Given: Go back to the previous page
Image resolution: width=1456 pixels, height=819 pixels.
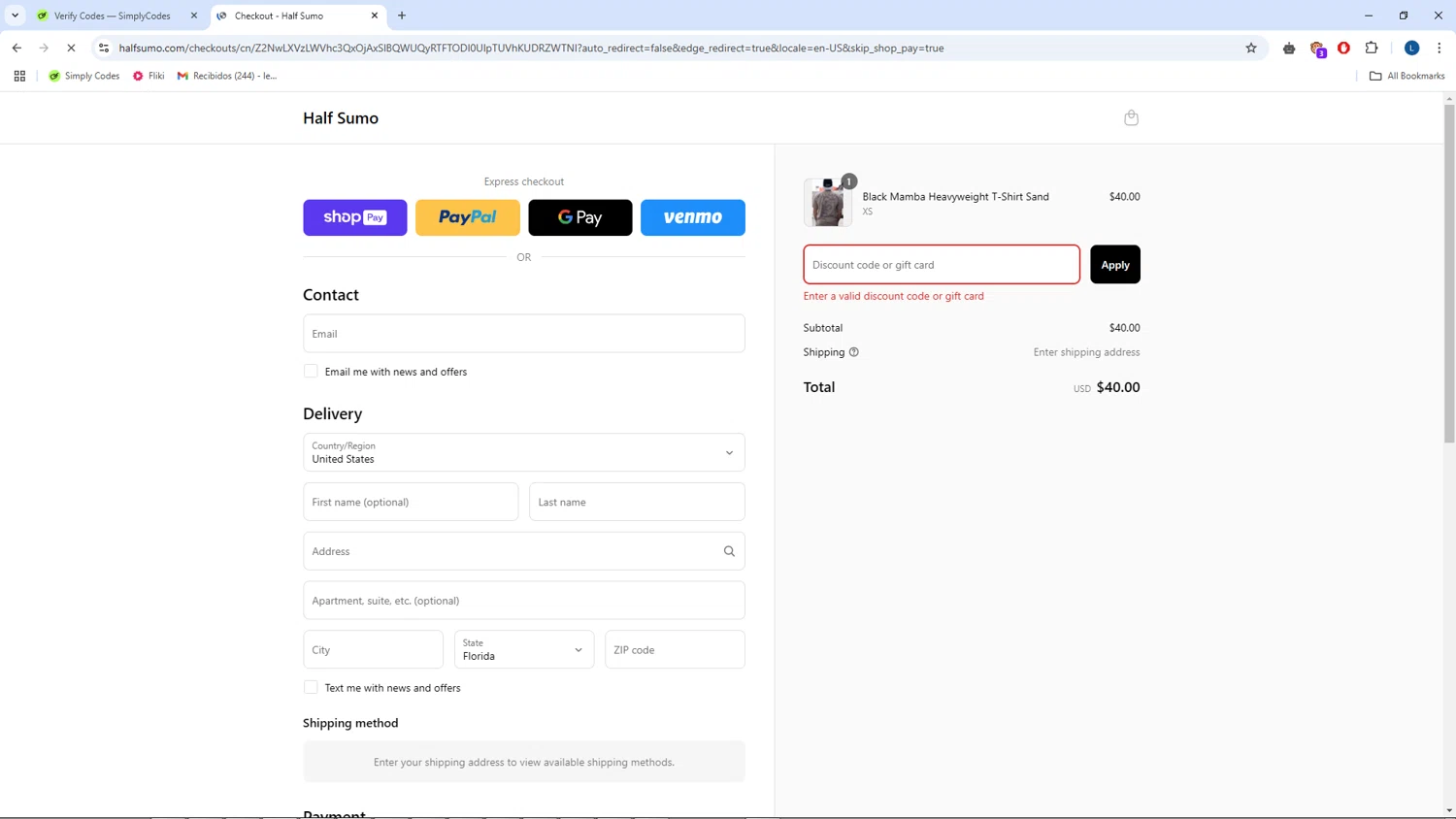Looking at the screenshot, I should 17,48.
